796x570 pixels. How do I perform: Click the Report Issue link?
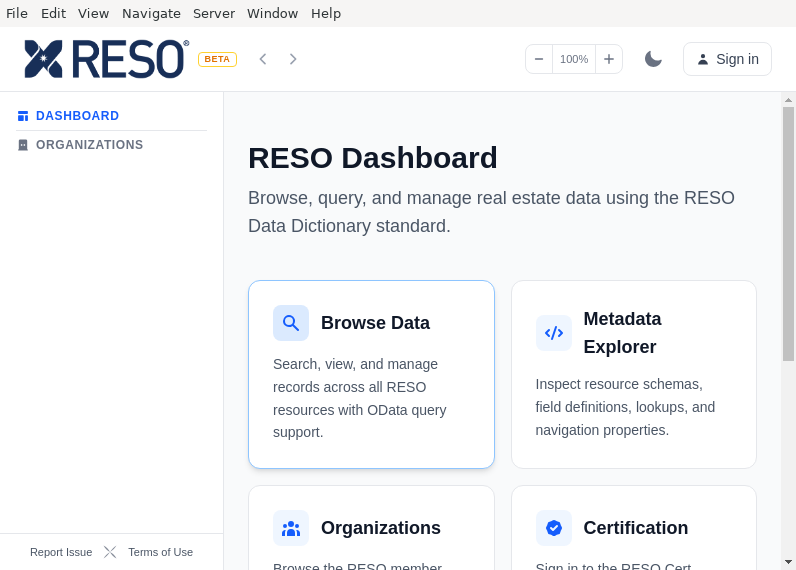click(61, 552)
